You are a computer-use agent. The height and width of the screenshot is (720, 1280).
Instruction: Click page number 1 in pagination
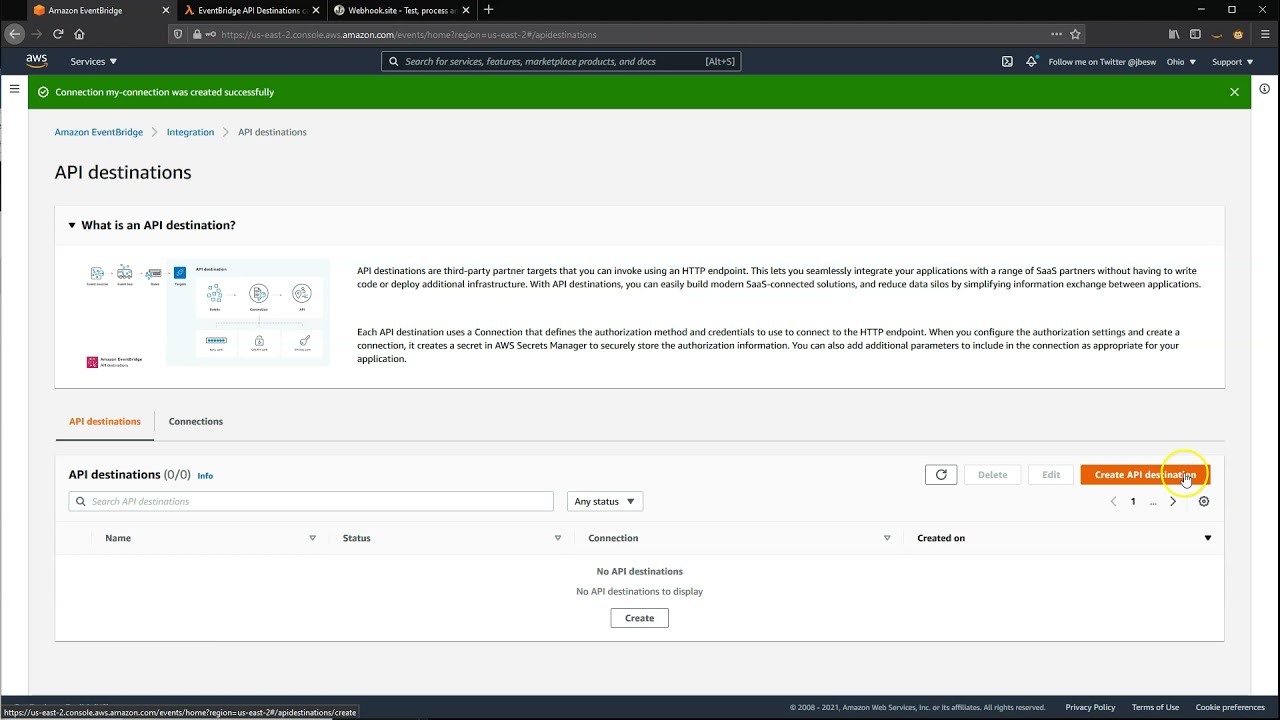tap(1133, 502)
